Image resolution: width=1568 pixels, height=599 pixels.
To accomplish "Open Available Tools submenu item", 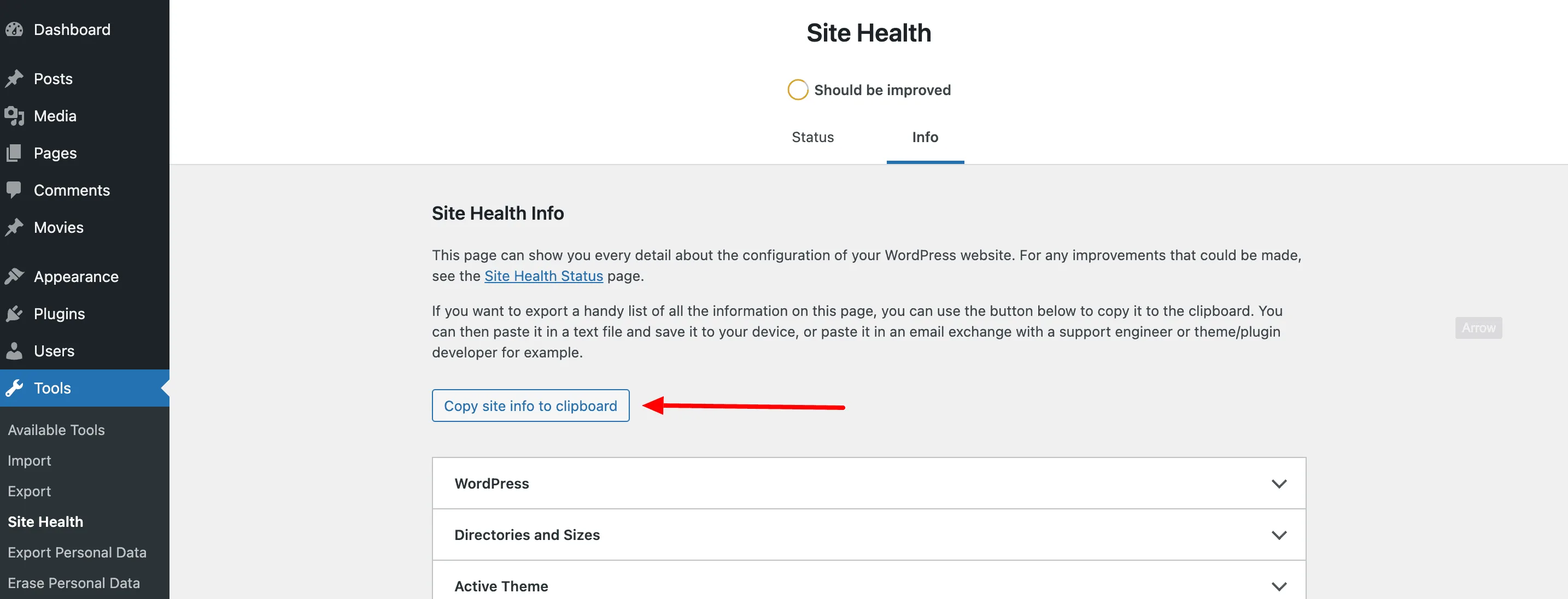I will [56, 430].
